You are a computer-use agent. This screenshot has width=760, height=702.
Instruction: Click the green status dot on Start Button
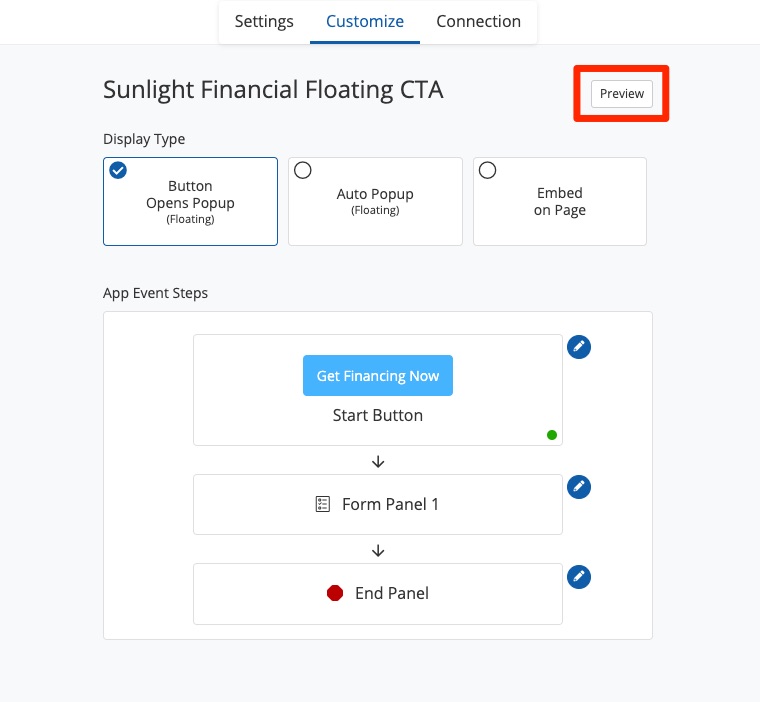click(x=552, y=435)
